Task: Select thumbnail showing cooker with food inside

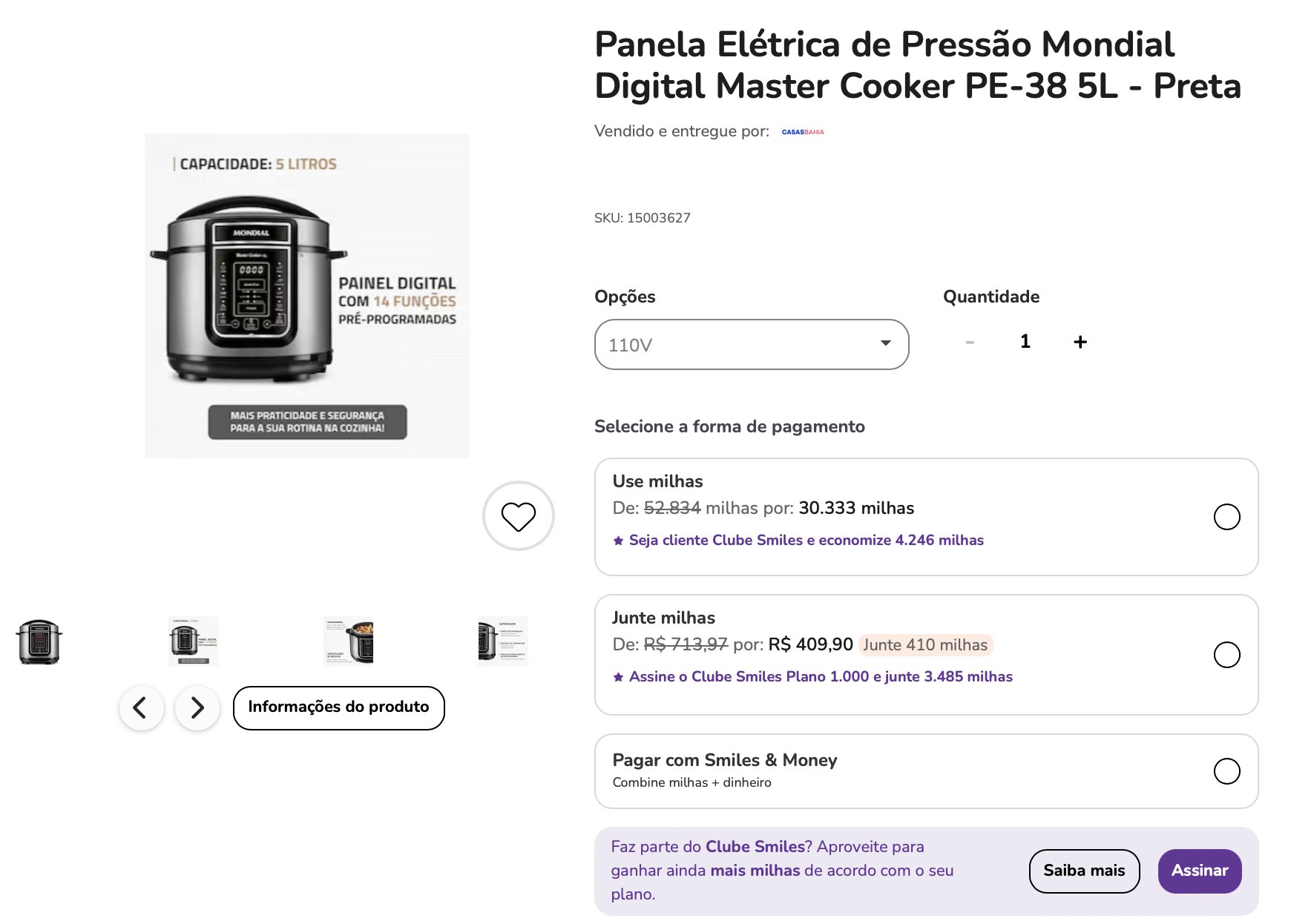Action: click(x=349, y=641)
